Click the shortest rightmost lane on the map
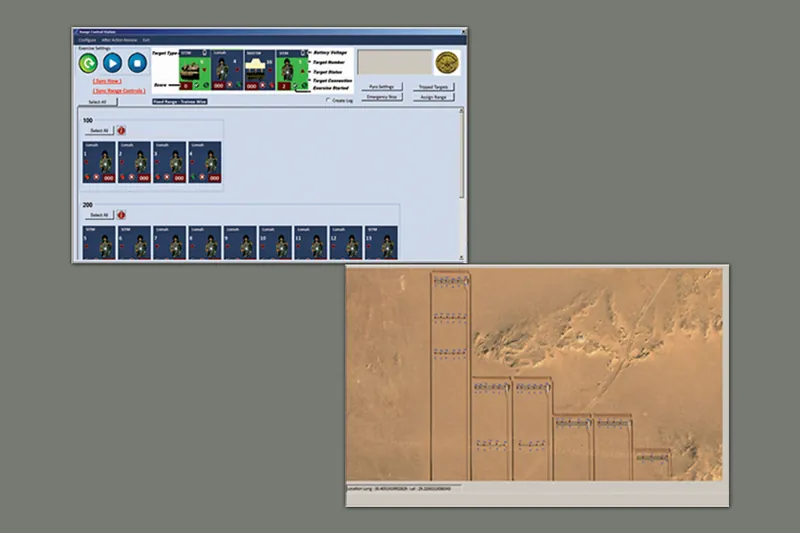The width and height of the screenshot is (800, 533). pyautogui.click(x=653, y=465)
